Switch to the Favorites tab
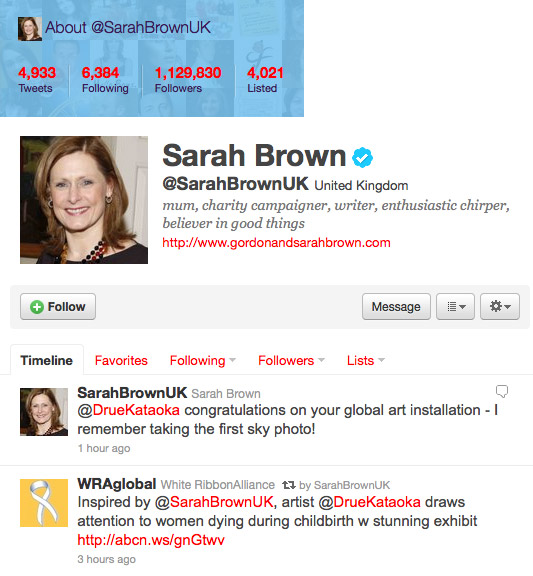This screenshot has height=576, width=533. [x=121, y=360]
